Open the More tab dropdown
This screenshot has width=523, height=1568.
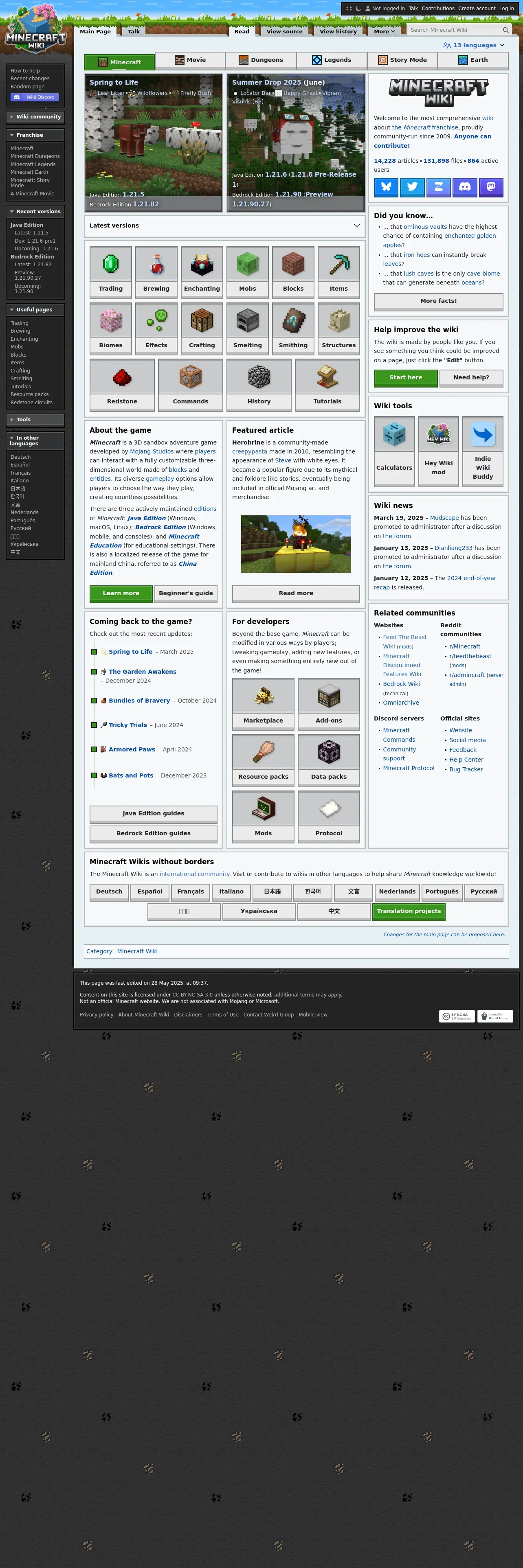point(384,32)
